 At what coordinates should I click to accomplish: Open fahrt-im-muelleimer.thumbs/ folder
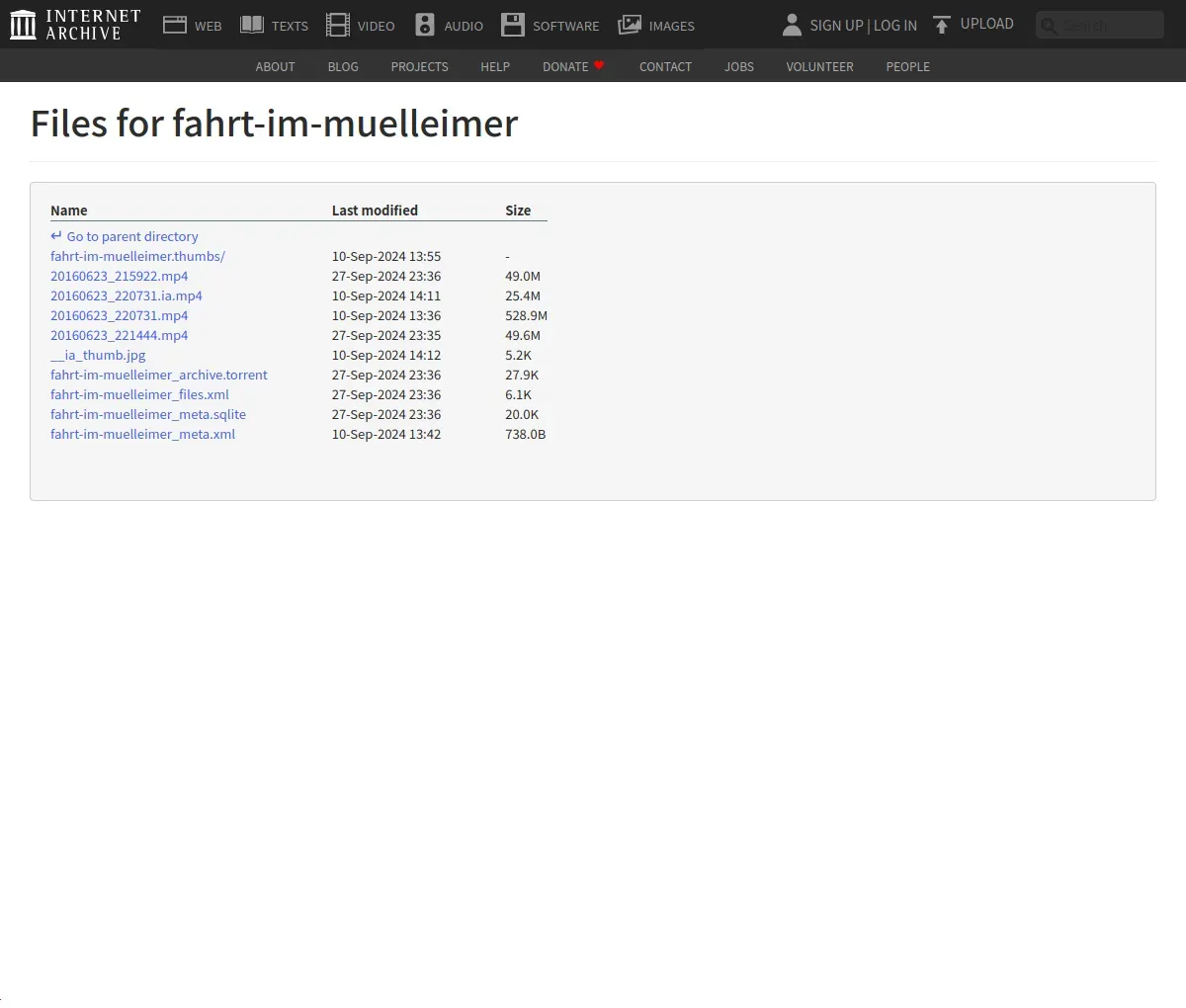tap(137, 256)
